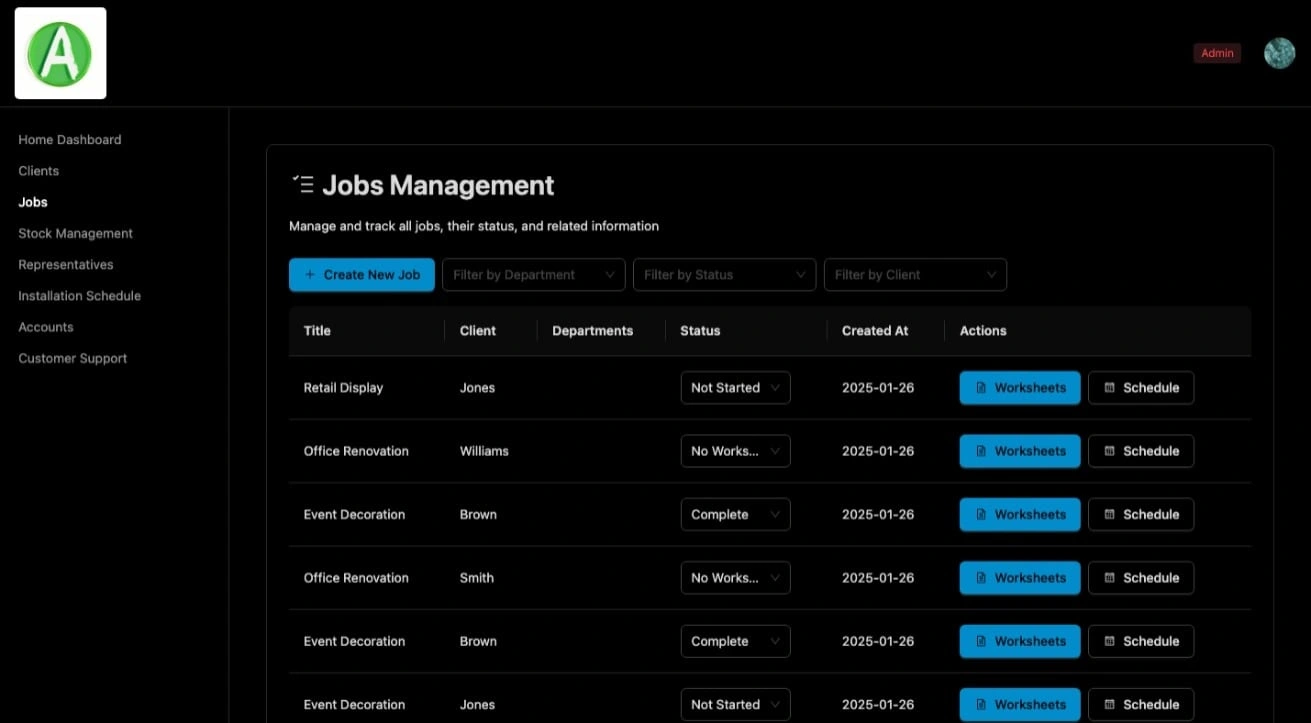
Task: Click Retail Display's created date 2025-01-26
Action: [x=878, y=388]
